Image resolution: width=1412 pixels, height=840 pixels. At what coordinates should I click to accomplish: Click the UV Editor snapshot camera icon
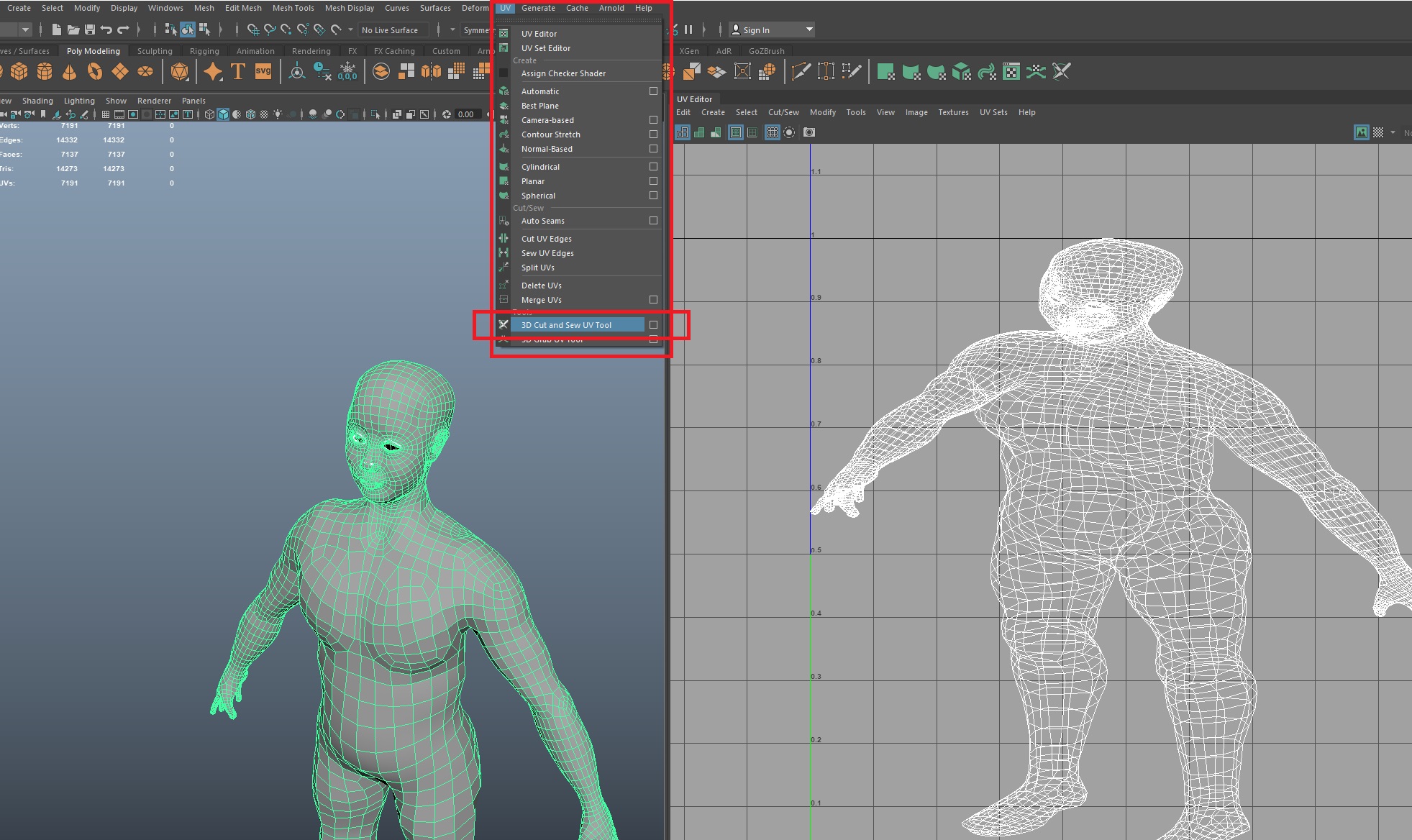[809, 132]
